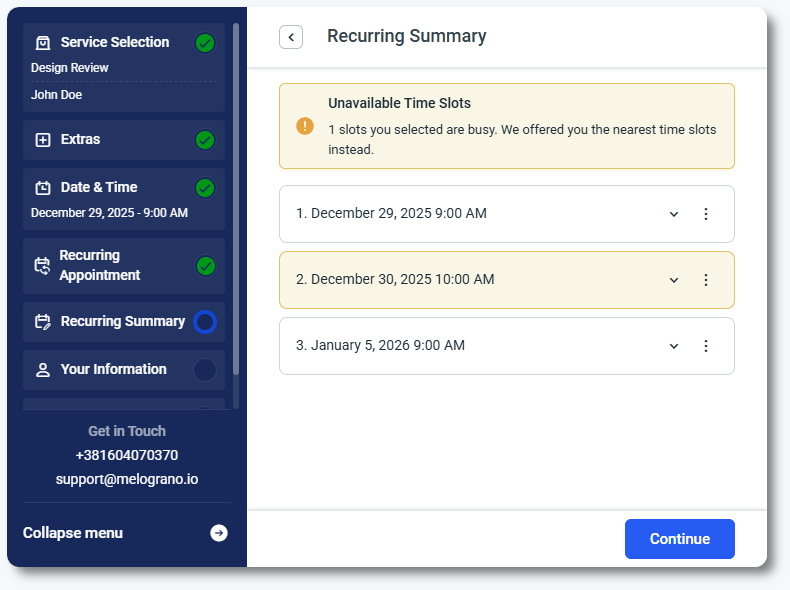Go to the Recurring Appointment step
This screenshot has width=790, height=590.
(100, 265)
